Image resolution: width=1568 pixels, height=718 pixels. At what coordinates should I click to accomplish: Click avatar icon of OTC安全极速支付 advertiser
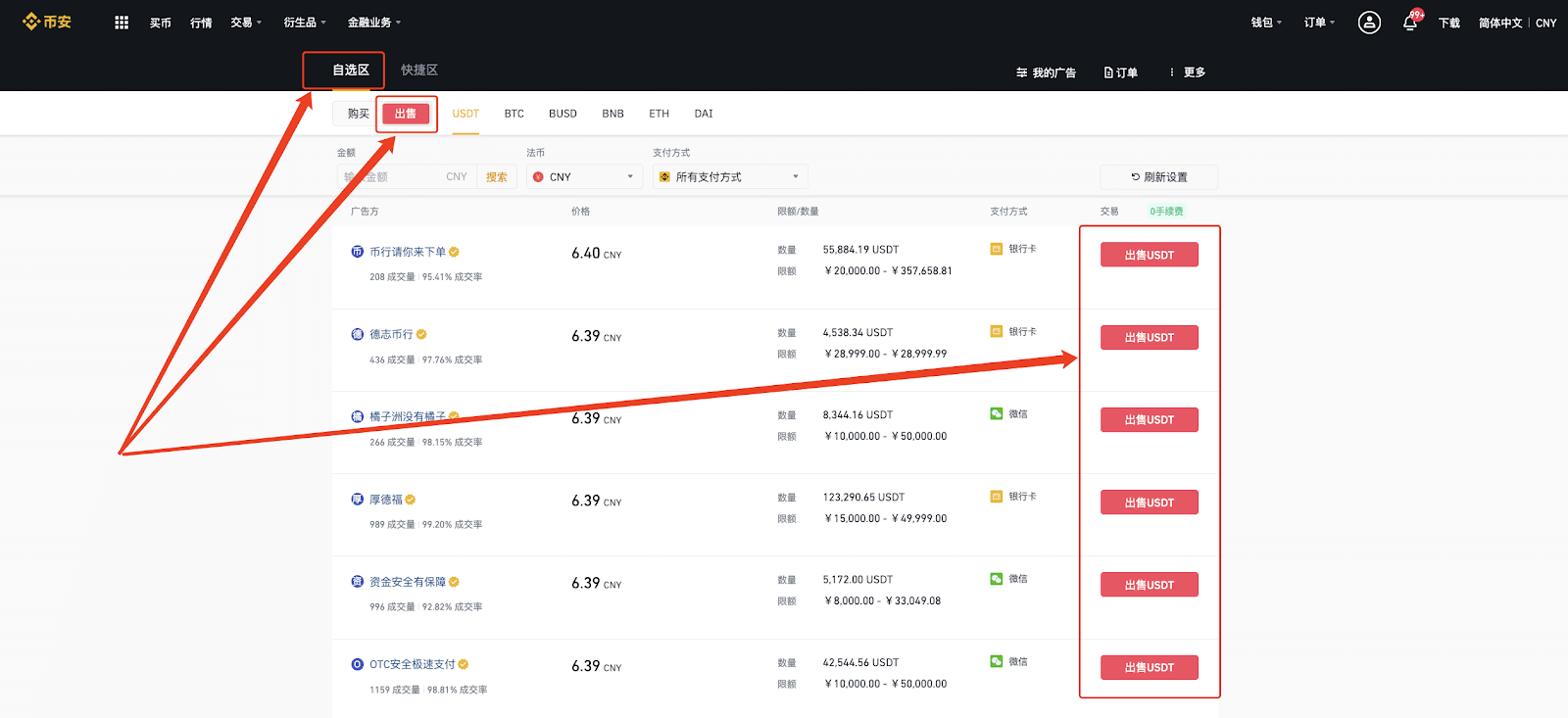click(357, 664)
